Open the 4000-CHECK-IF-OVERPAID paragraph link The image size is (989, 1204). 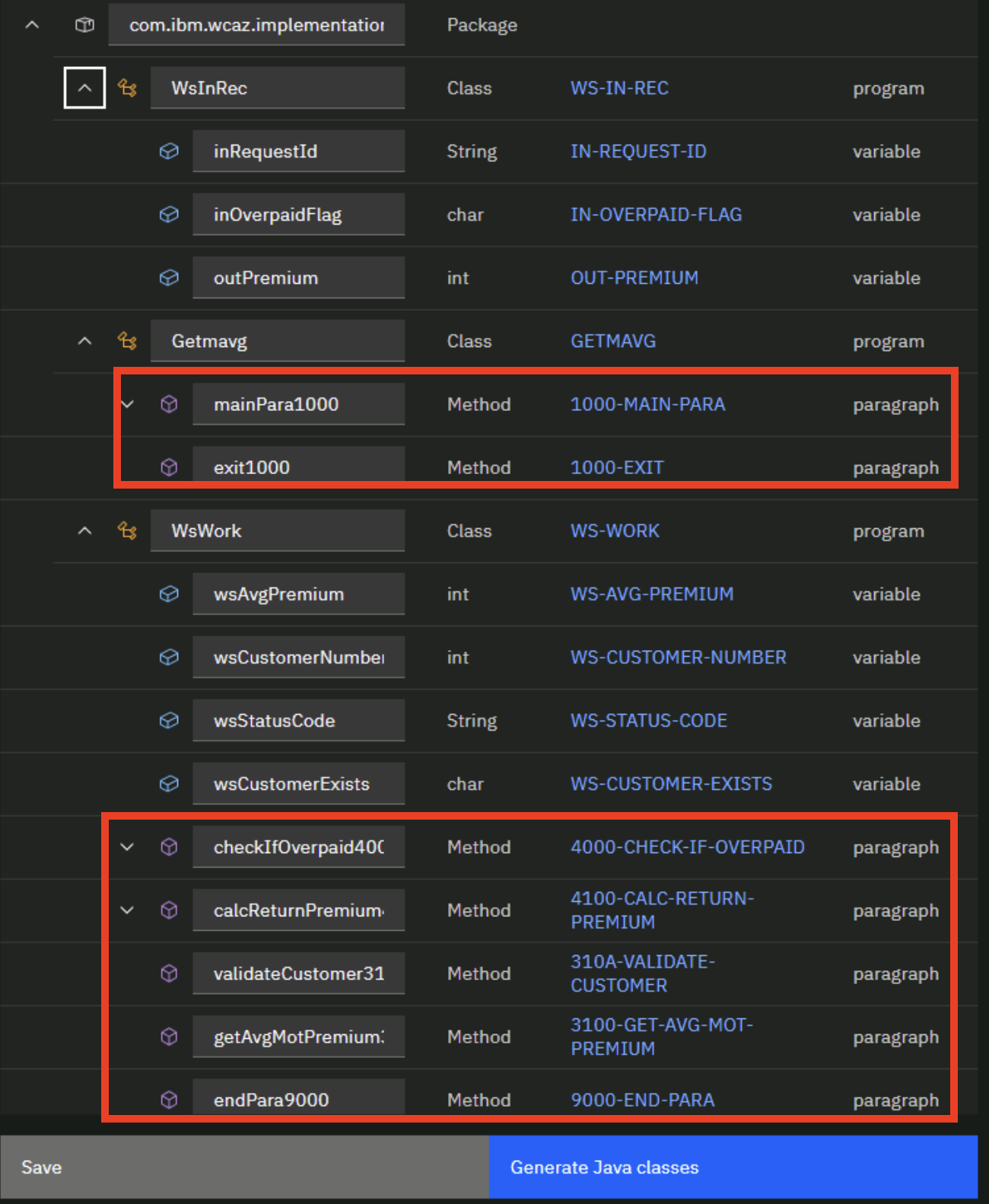tap(687, 847)
